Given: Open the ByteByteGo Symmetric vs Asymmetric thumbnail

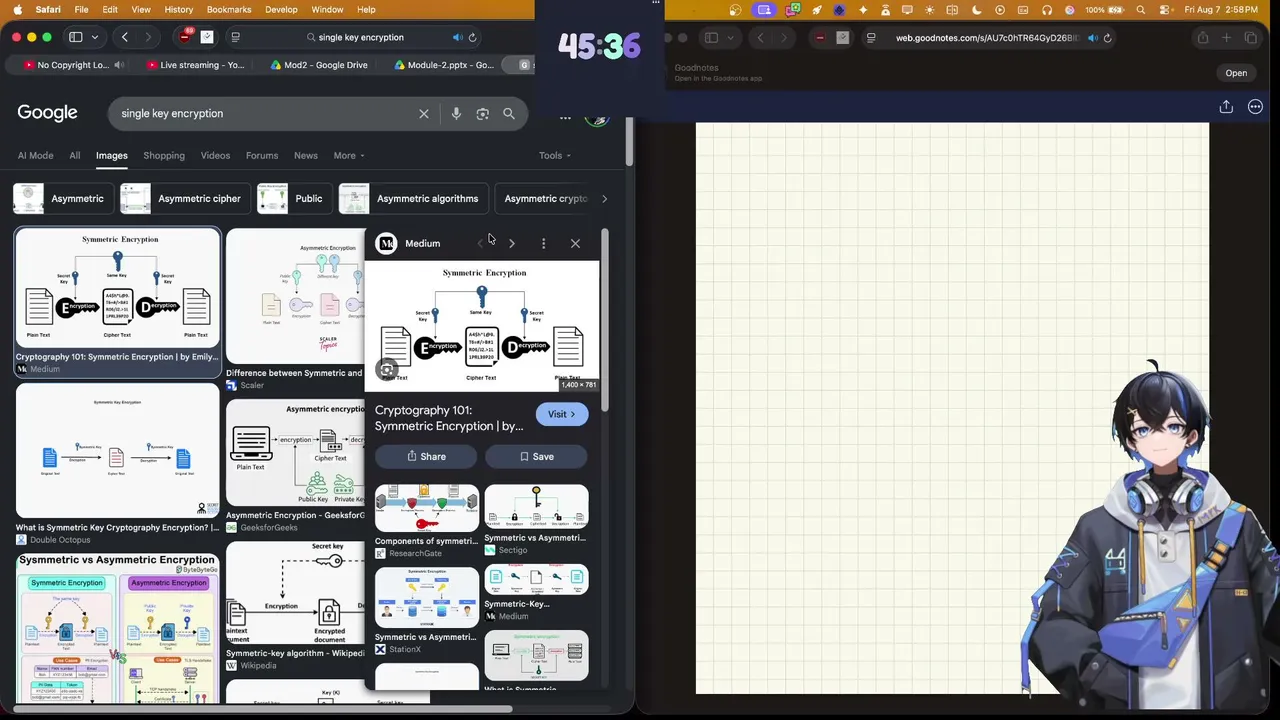Looking at the screenshot, I should click(117, 628).
